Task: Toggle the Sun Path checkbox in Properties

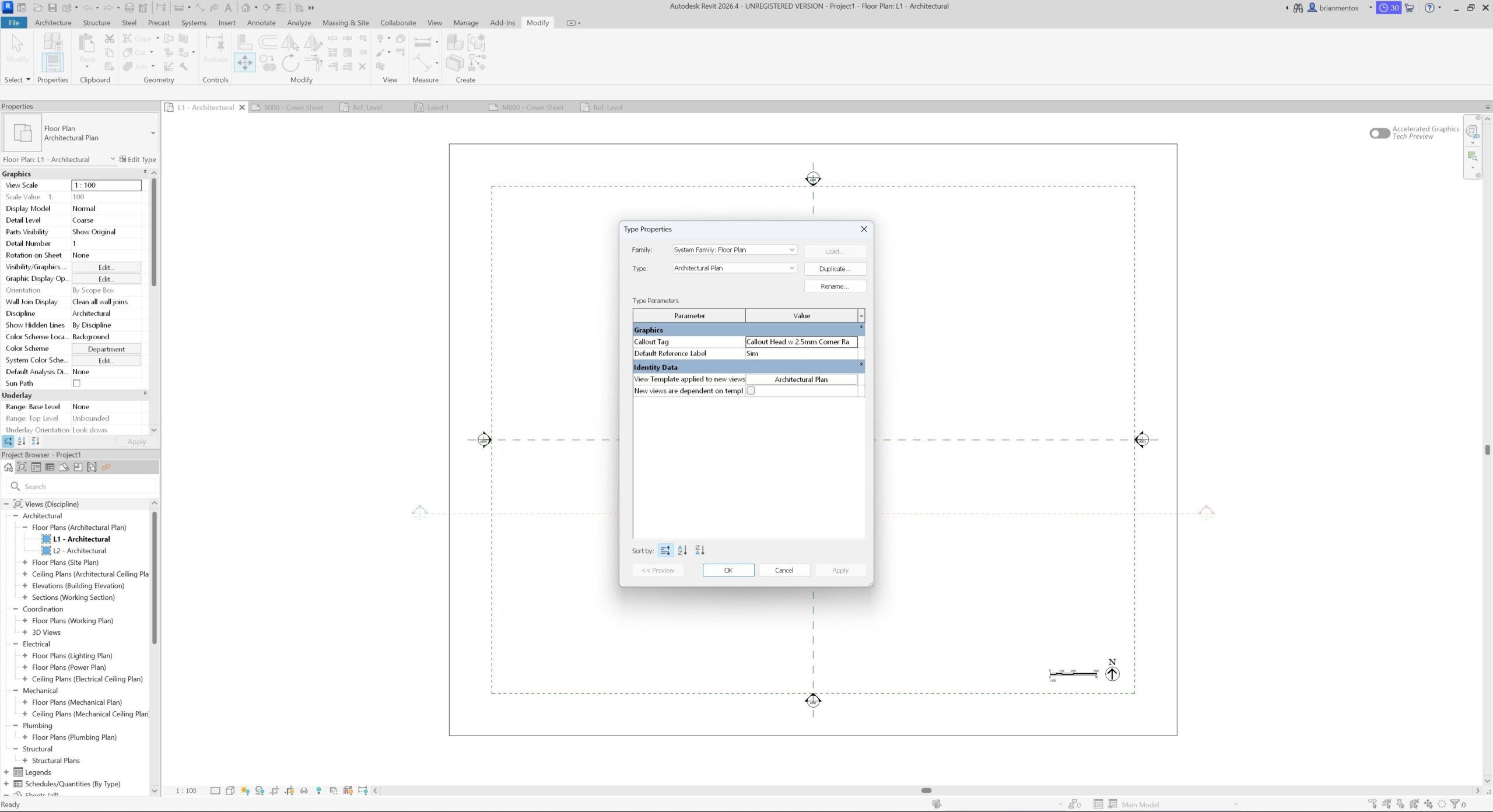Action: [76, 383]
